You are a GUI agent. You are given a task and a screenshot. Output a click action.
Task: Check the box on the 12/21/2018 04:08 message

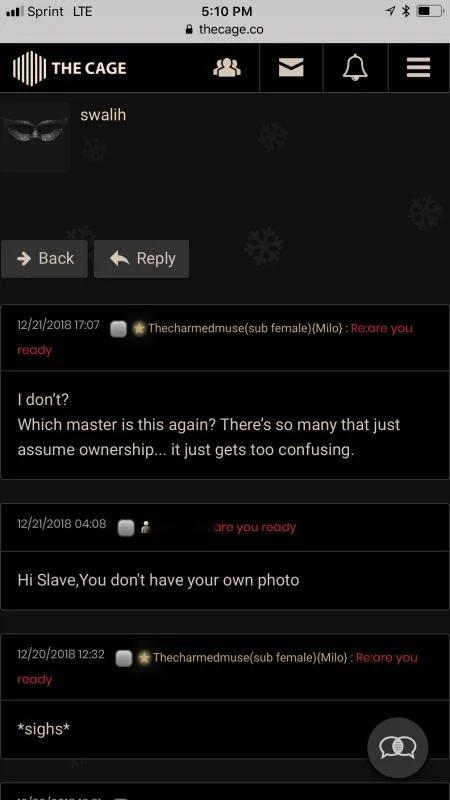126,528
